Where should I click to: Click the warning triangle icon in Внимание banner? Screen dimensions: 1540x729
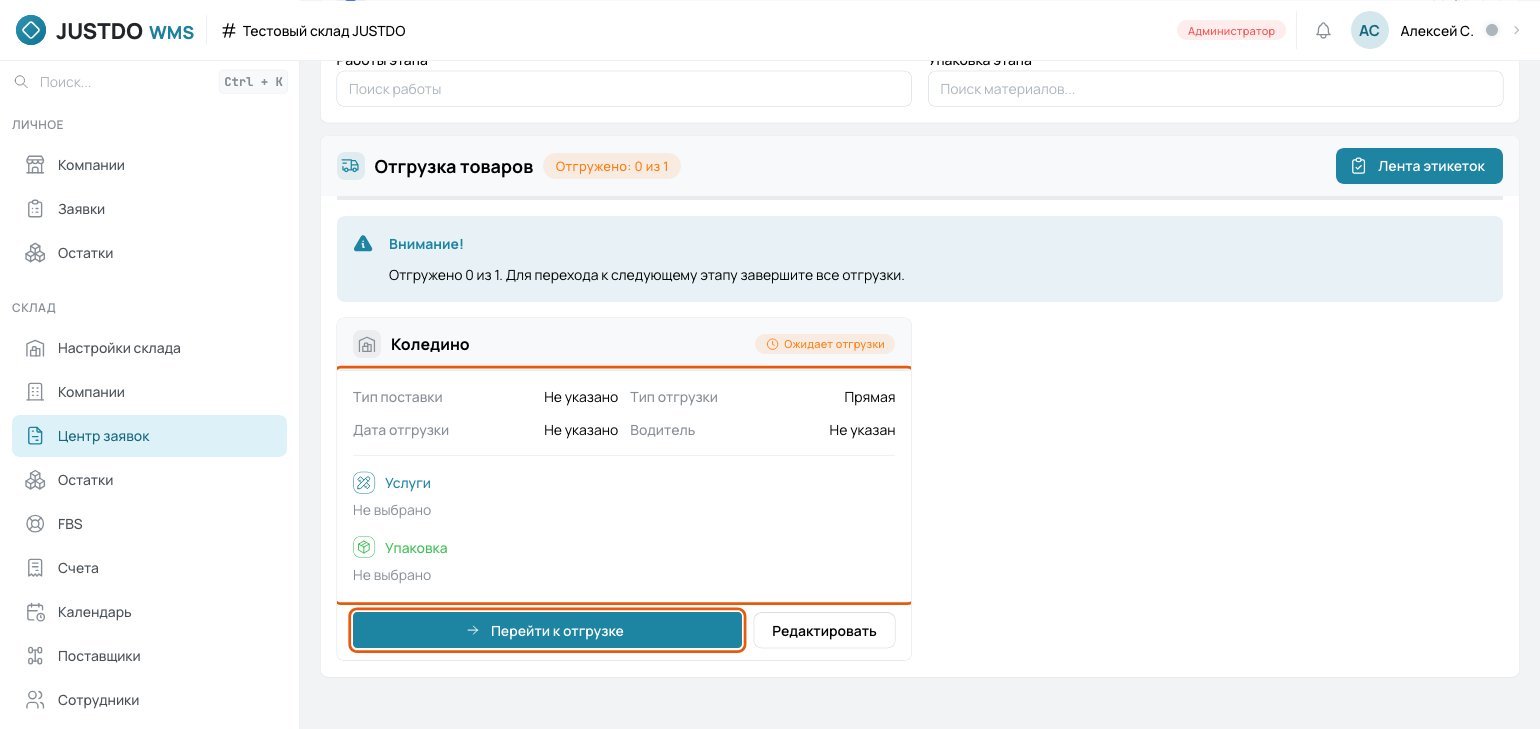tap(363, 244)
